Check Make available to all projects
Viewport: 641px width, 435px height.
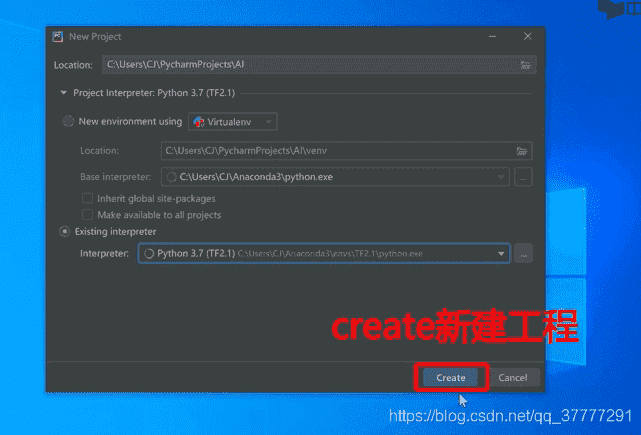87,215
